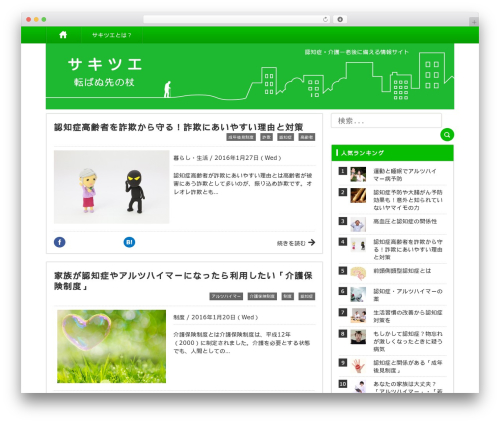This screenshot has height=423, width=500.
Task: Reload page with browser refresh icon
Action: coord(325,19)
